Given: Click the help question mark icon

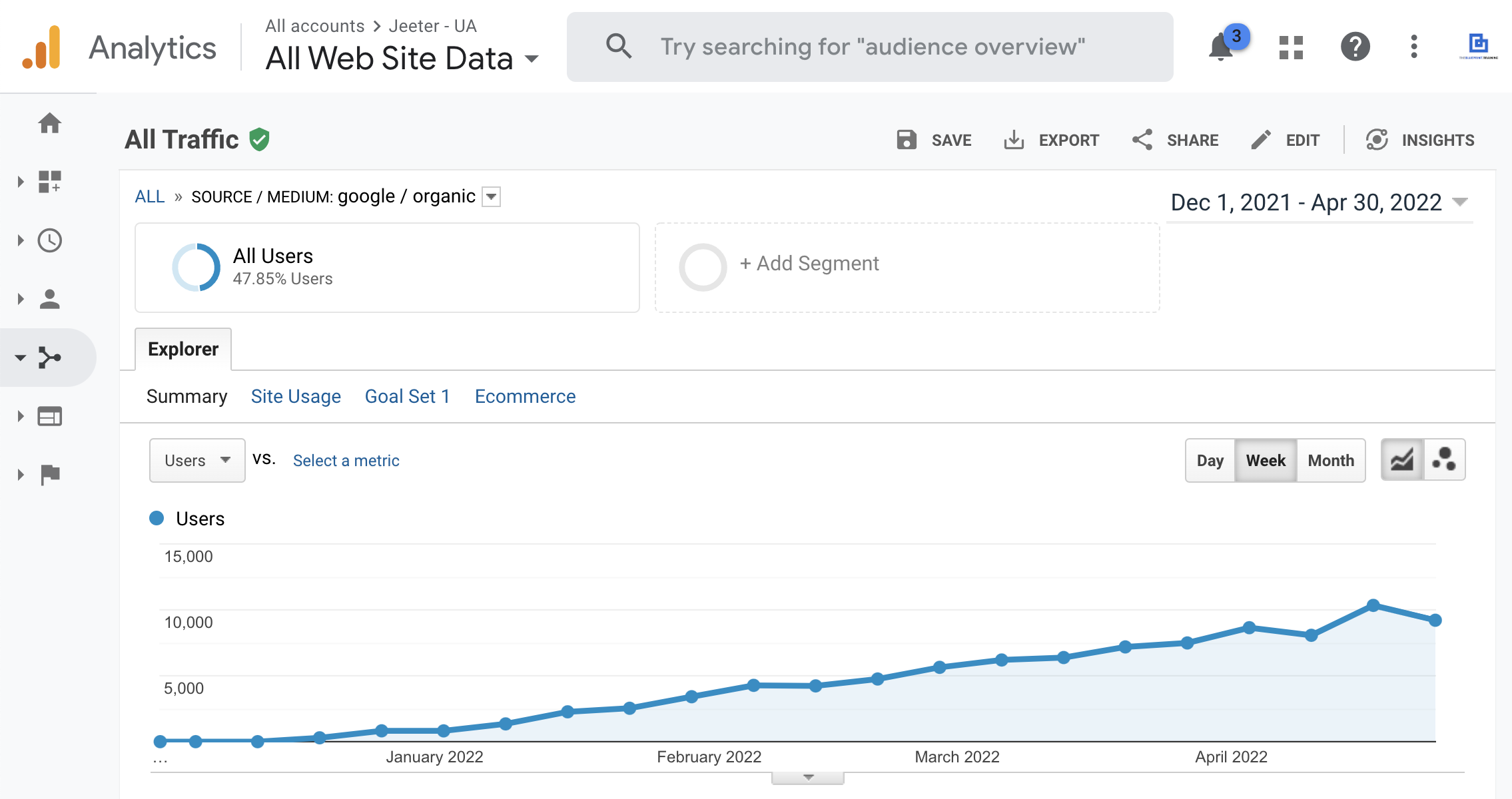Looking at the screenshot, I should click(1355, 47).
